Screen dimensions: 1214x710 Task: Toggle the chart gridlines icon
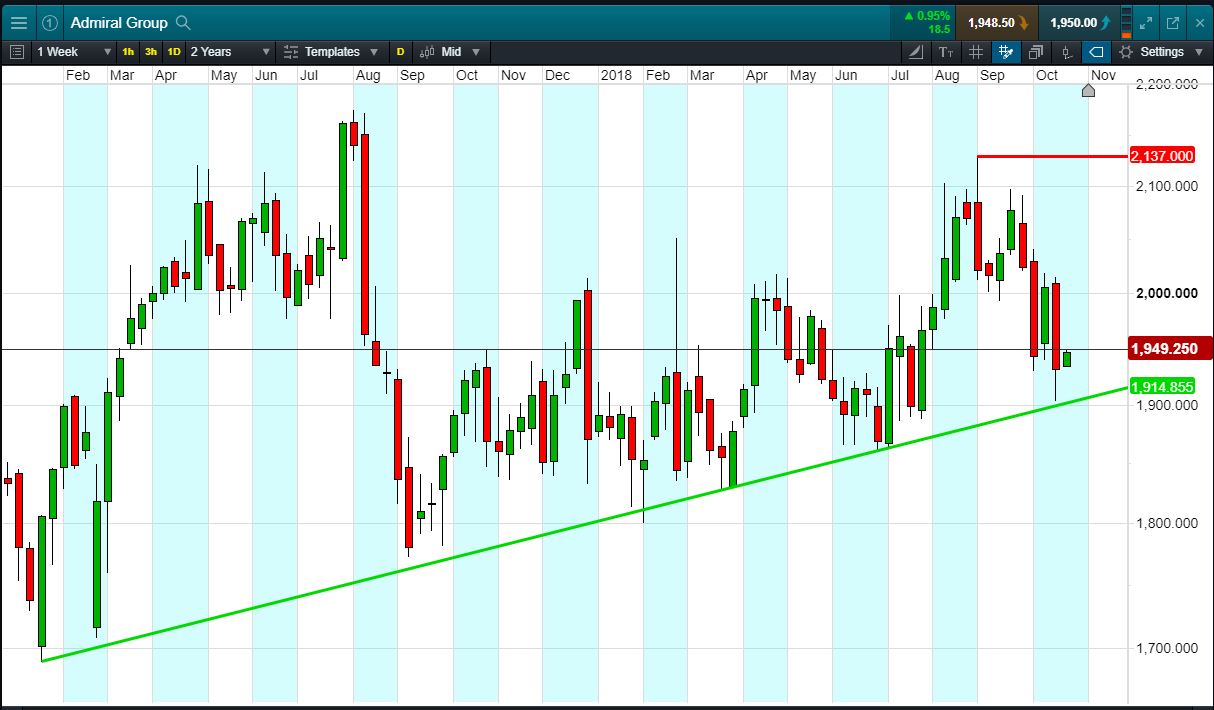coord(977,52)
